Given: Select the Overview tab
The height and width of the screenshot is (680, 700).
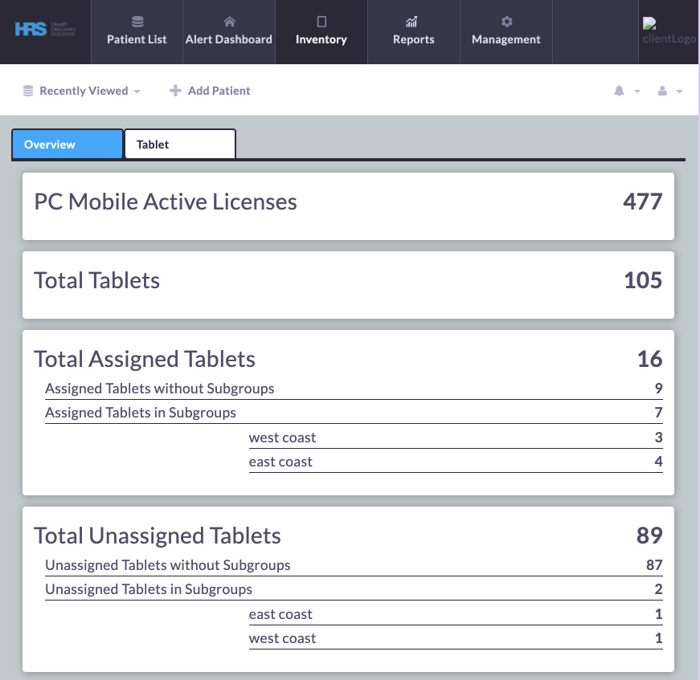Looking at the screenshot, I should click(x=67, y=144).
